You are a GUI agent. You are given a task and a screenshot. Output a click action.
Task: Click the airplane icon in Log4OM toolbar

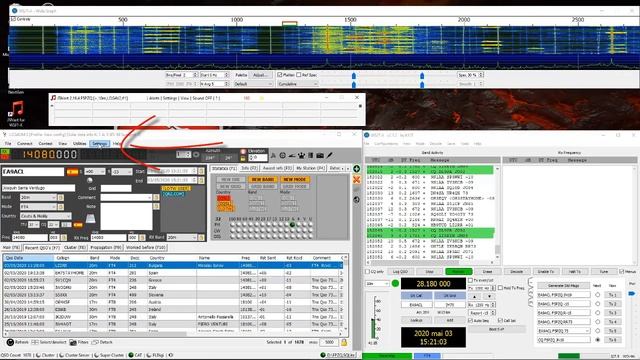tap(292, 155)
